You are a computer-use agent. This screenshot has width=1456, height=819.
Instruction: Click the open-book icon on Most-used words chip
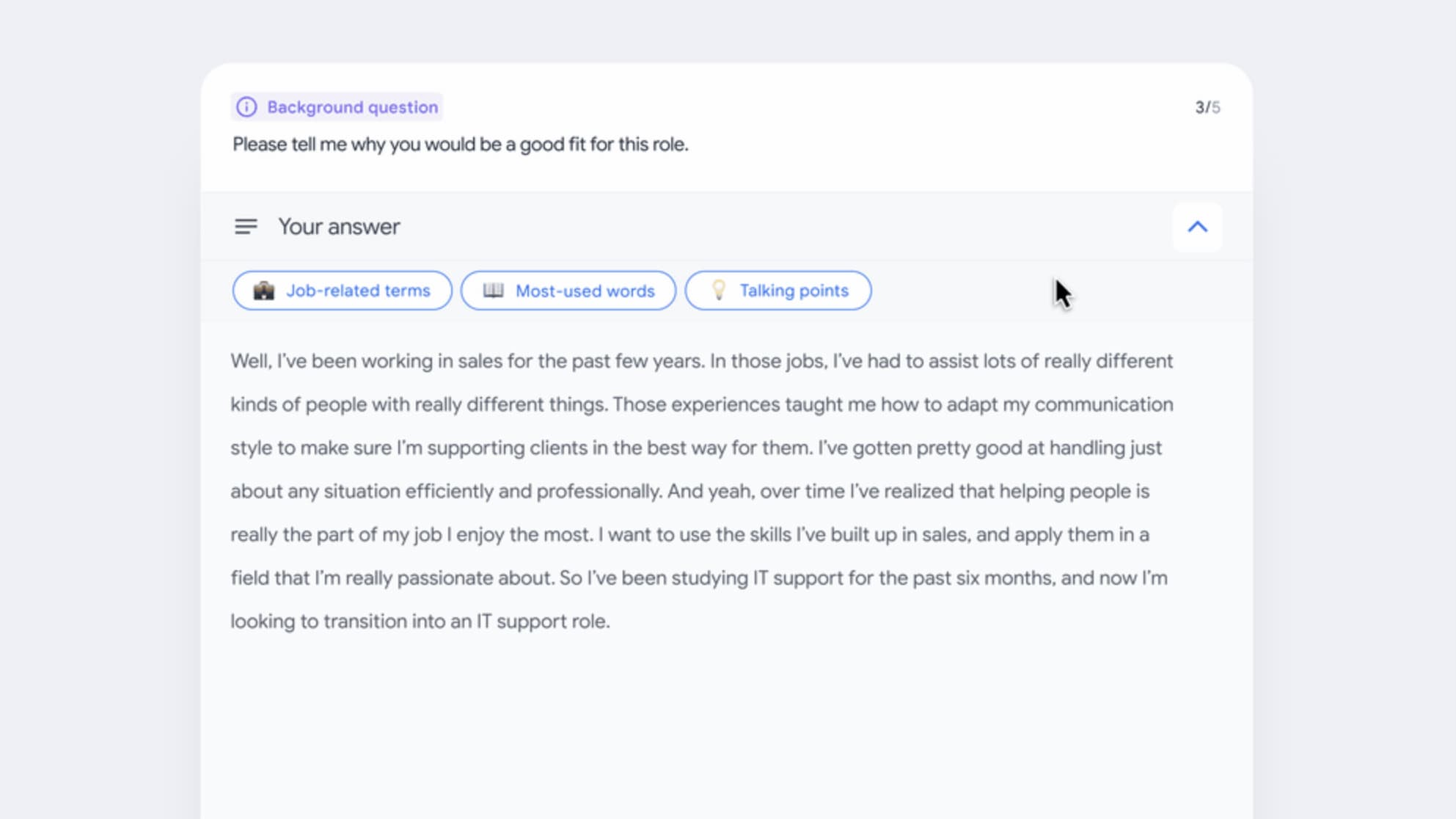494,291
